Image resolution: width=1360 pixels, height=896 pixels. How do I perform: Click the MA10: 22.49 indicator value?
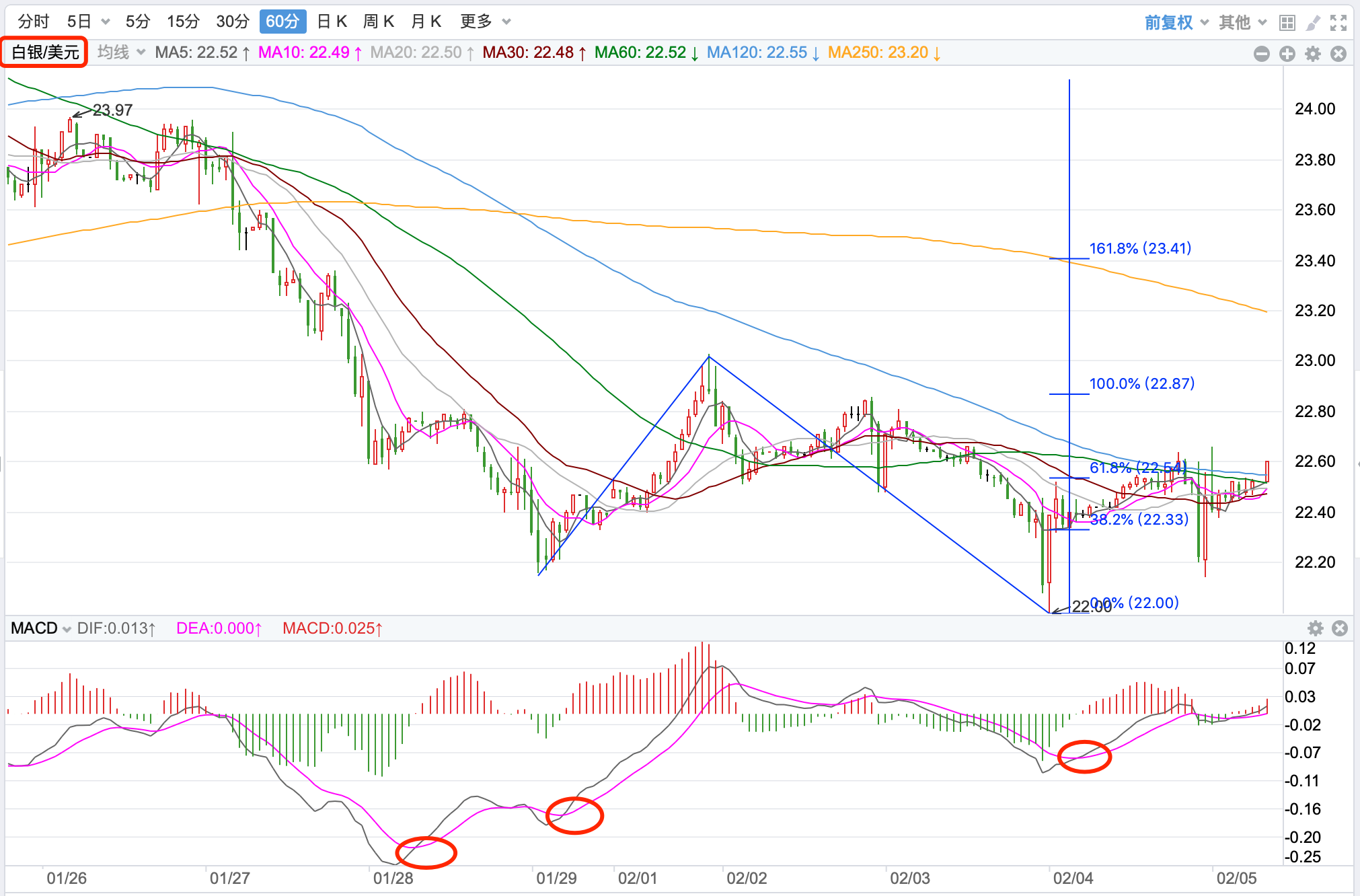coord(310,52)
